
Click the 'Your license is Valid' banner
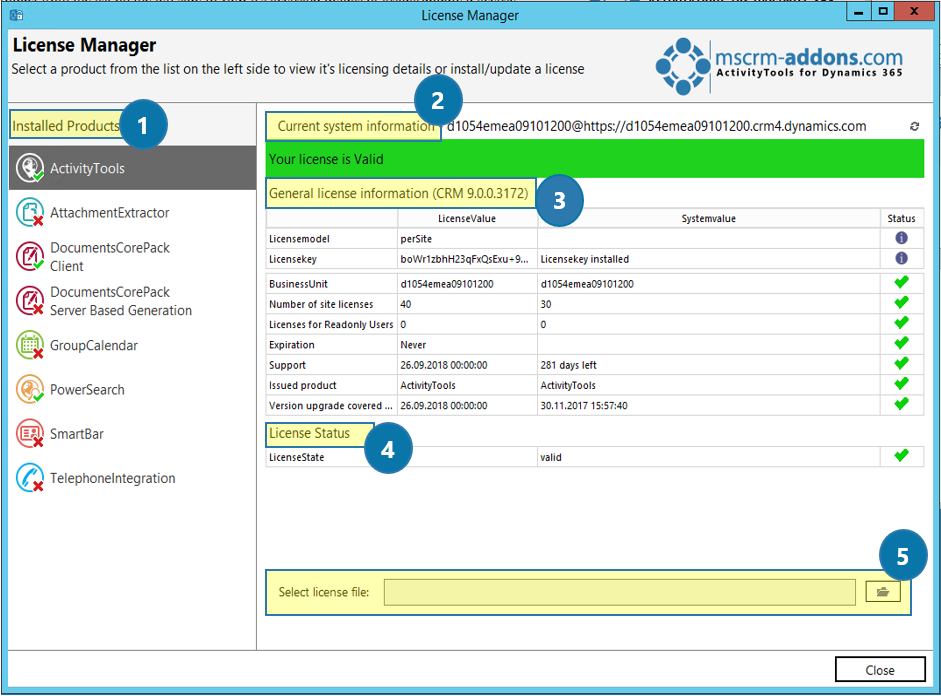595,159
